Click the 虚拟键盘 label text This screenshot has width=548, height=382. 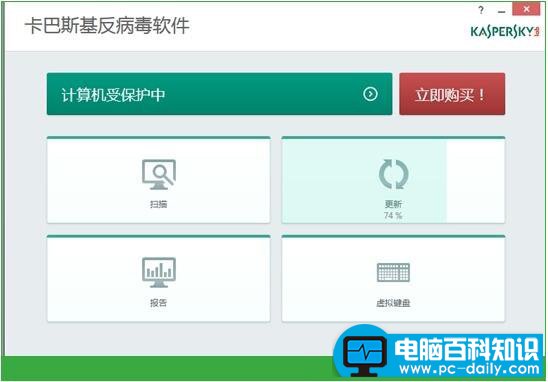tap(393, 303)
